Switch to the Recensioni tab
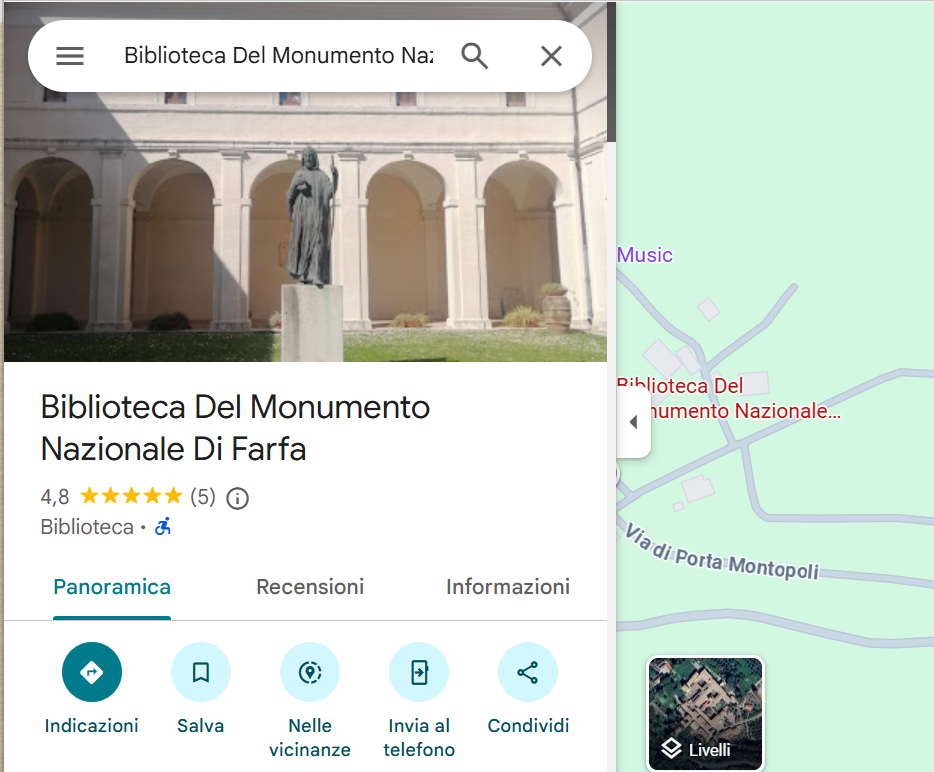This screenshot has height=772, width=934. (x=310, y=587)
